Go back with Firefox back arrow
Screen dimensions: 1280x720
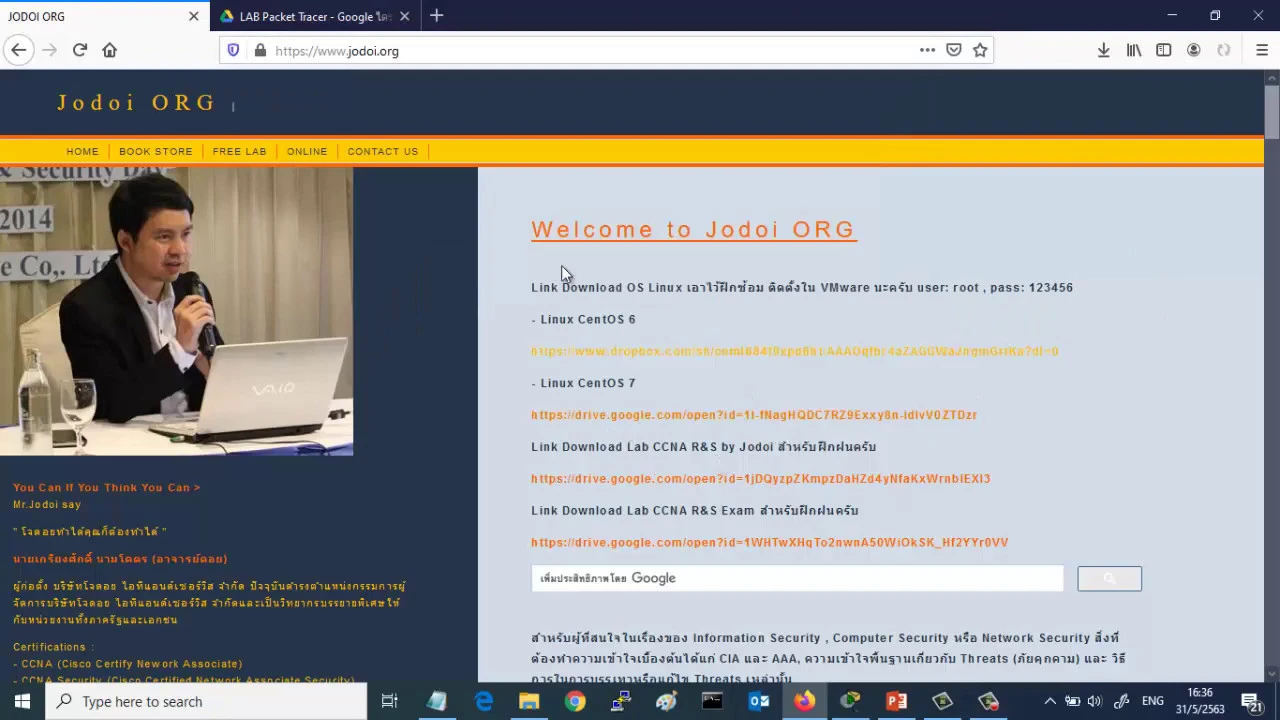click(18, 50)
